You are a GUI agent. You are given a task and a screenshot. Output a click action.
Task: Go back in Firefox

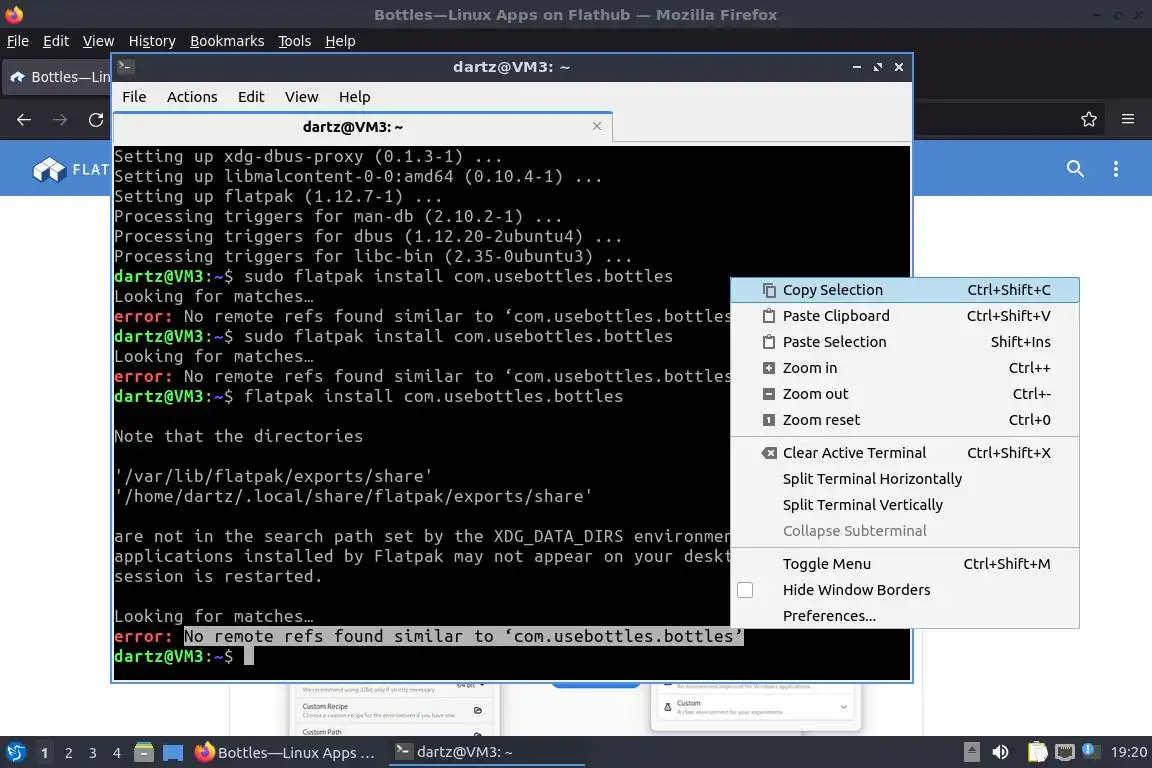[24, 120]
